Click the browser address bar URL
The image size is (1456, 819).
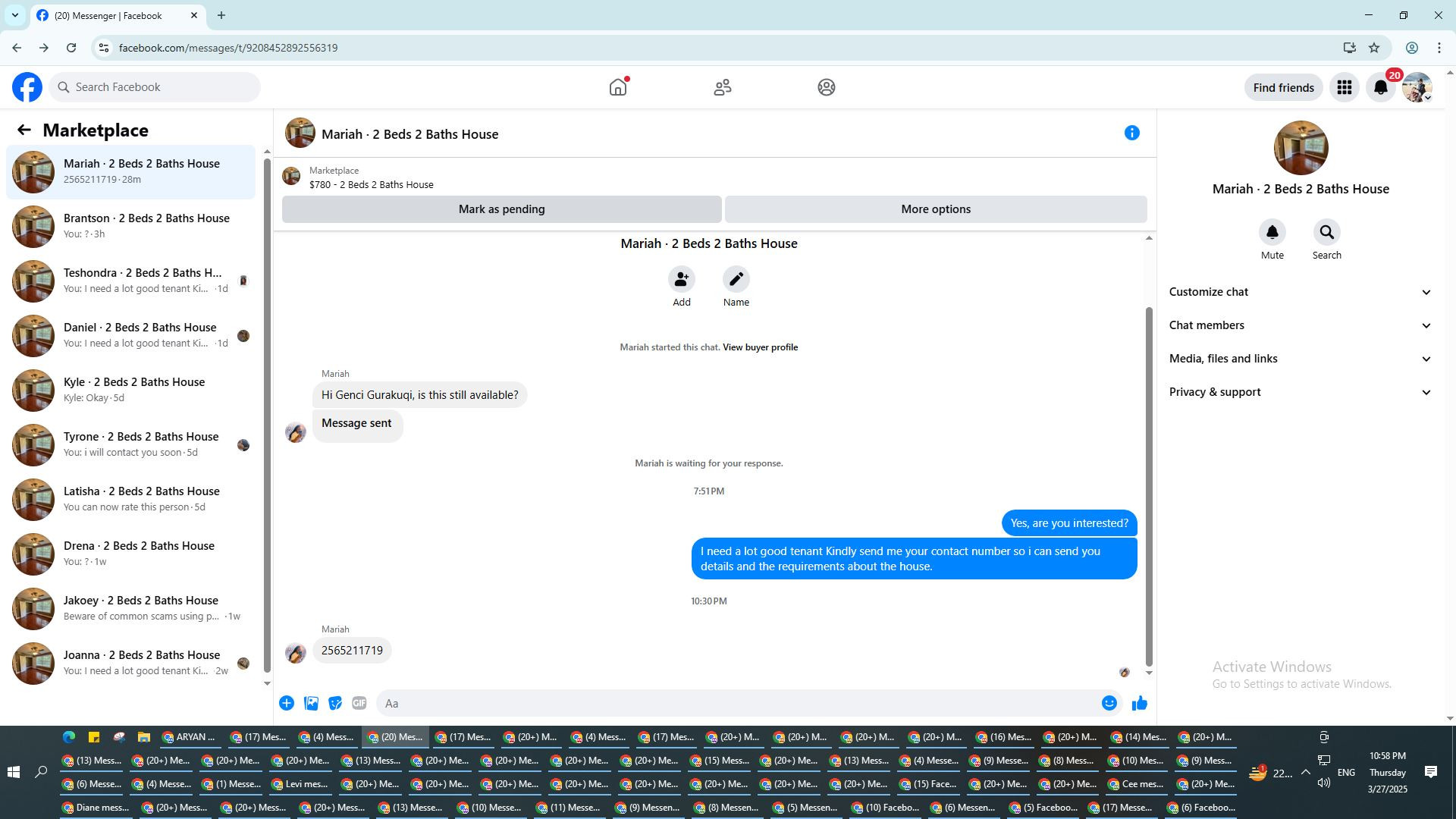click(228, 48)
